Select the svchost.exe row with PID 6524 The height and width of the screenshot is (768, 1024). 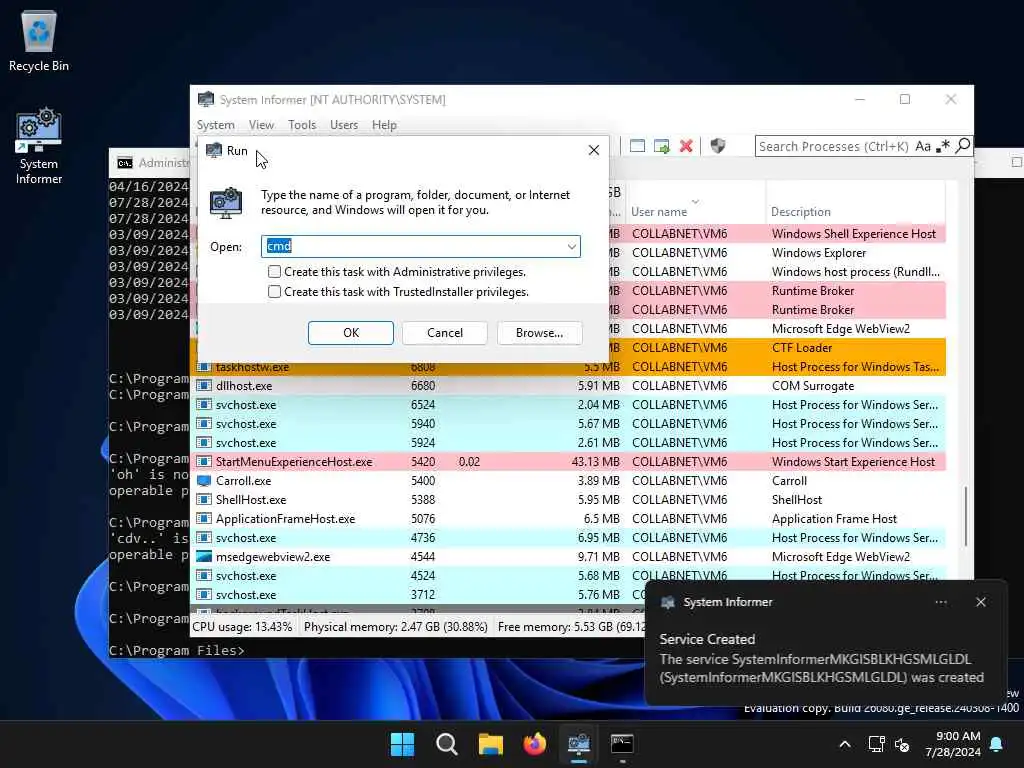click(568, 405)
